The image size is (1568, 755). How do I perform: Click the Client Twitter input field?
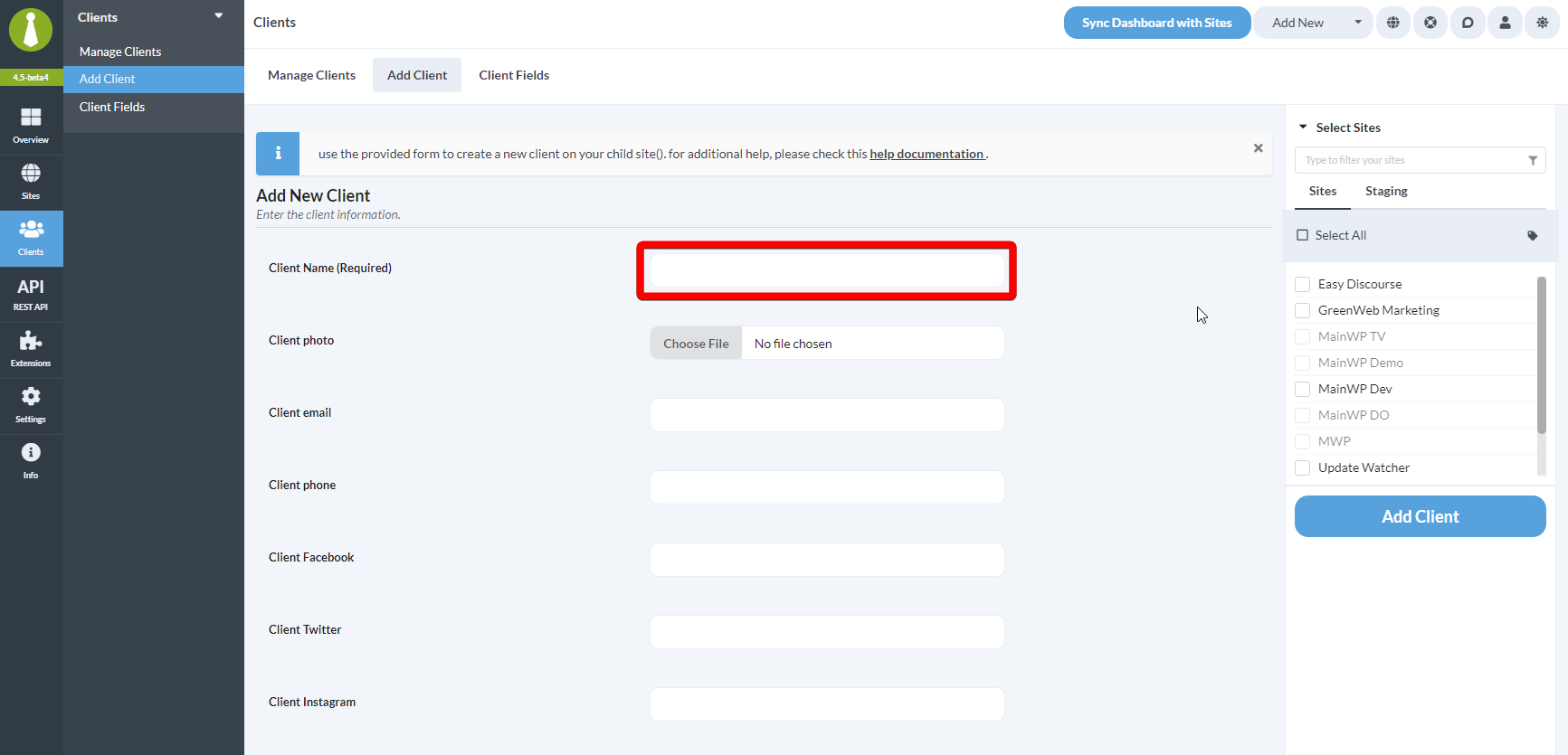827,632
